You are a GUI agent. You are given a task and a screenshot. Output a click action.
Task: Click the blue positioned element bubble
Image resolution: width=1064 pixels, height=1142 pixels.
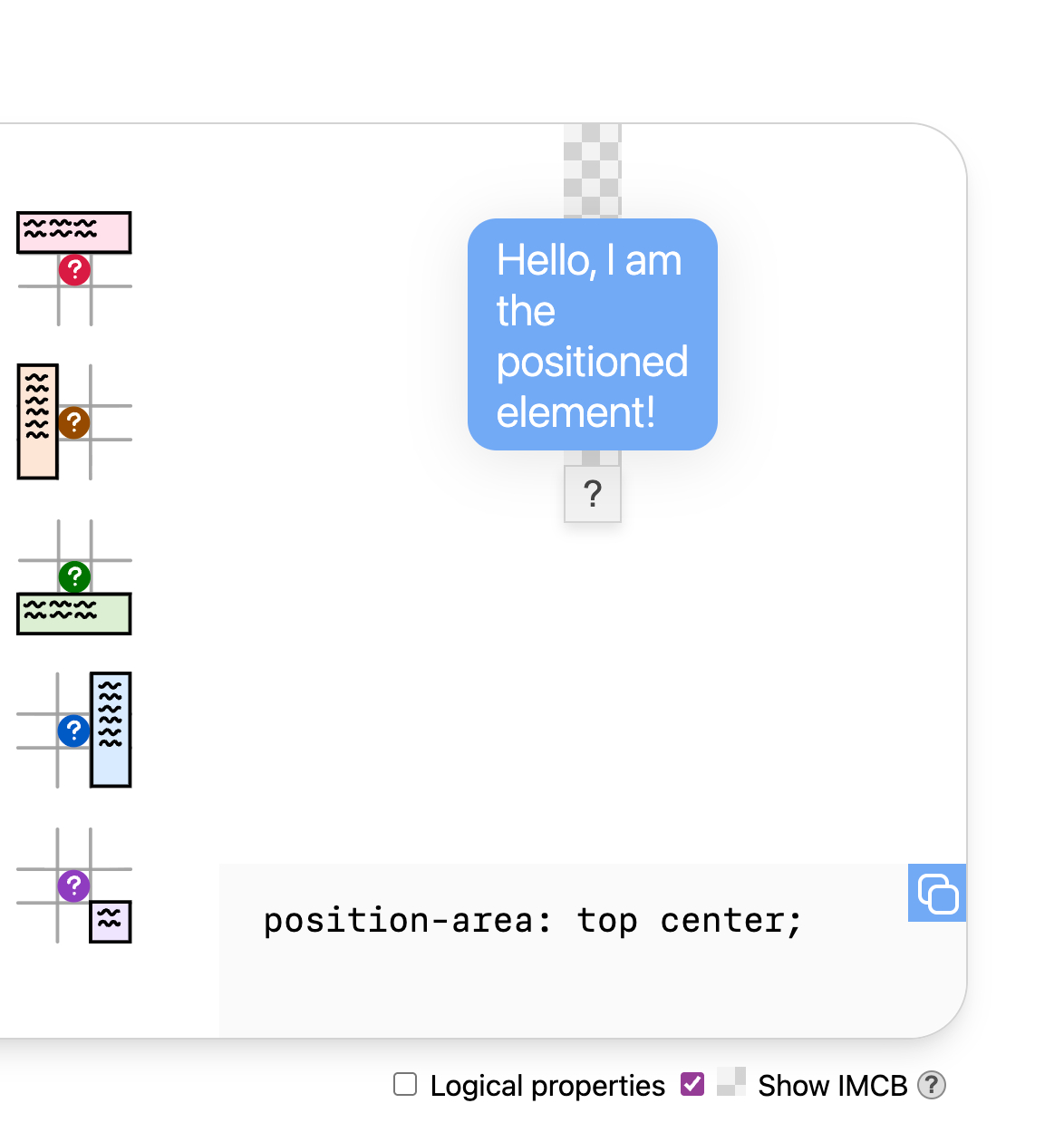[x=593, y=334]
